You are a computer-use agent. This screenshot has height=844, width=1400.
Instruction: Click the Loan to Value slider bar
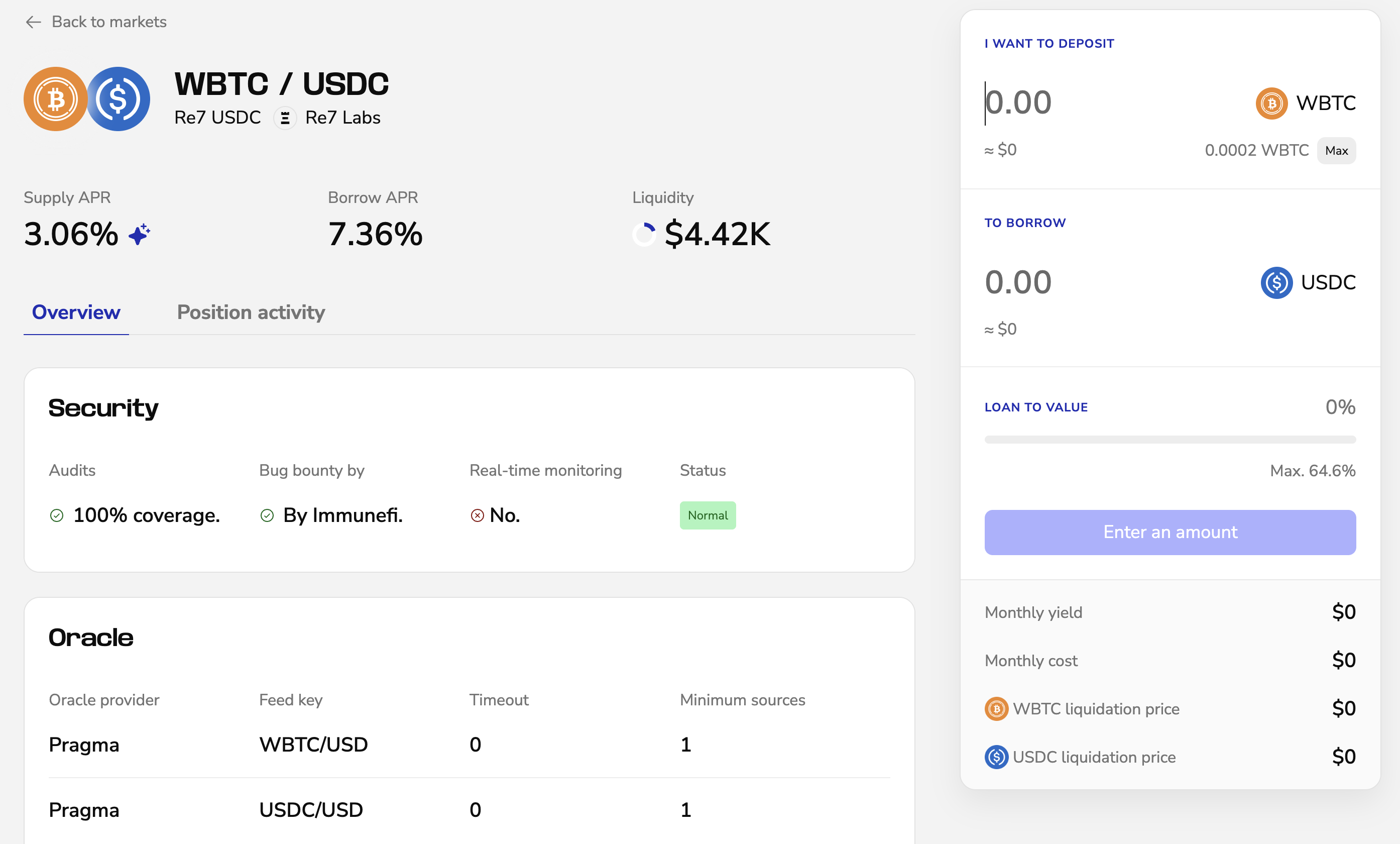[x=1170, y=440]
